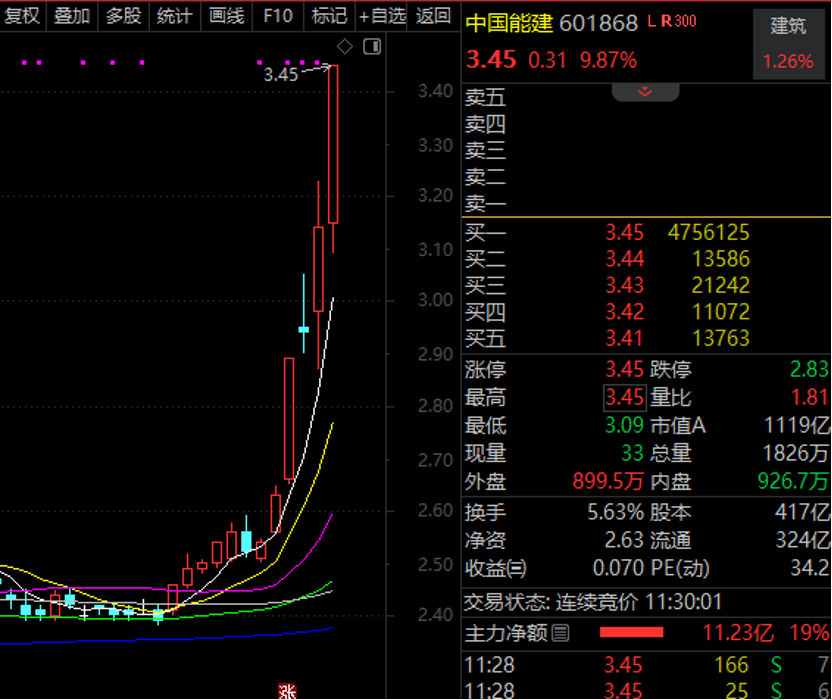Select the 买一 bid price 3.45 row
832x700 pixels.
pyautogui.click(x=624, y=233)
